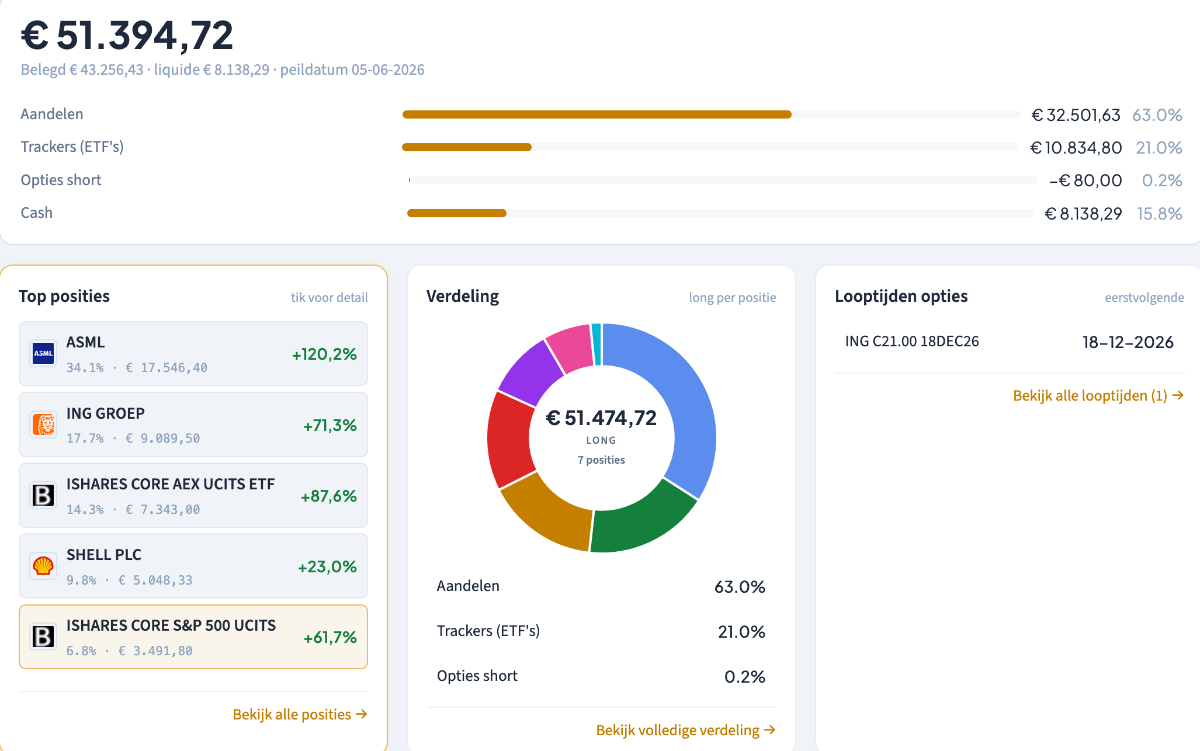The height and width of the screenshot is (751, 1200).
Task: Click the ASML return +120,2%
Action: click(x=324, y=354)
